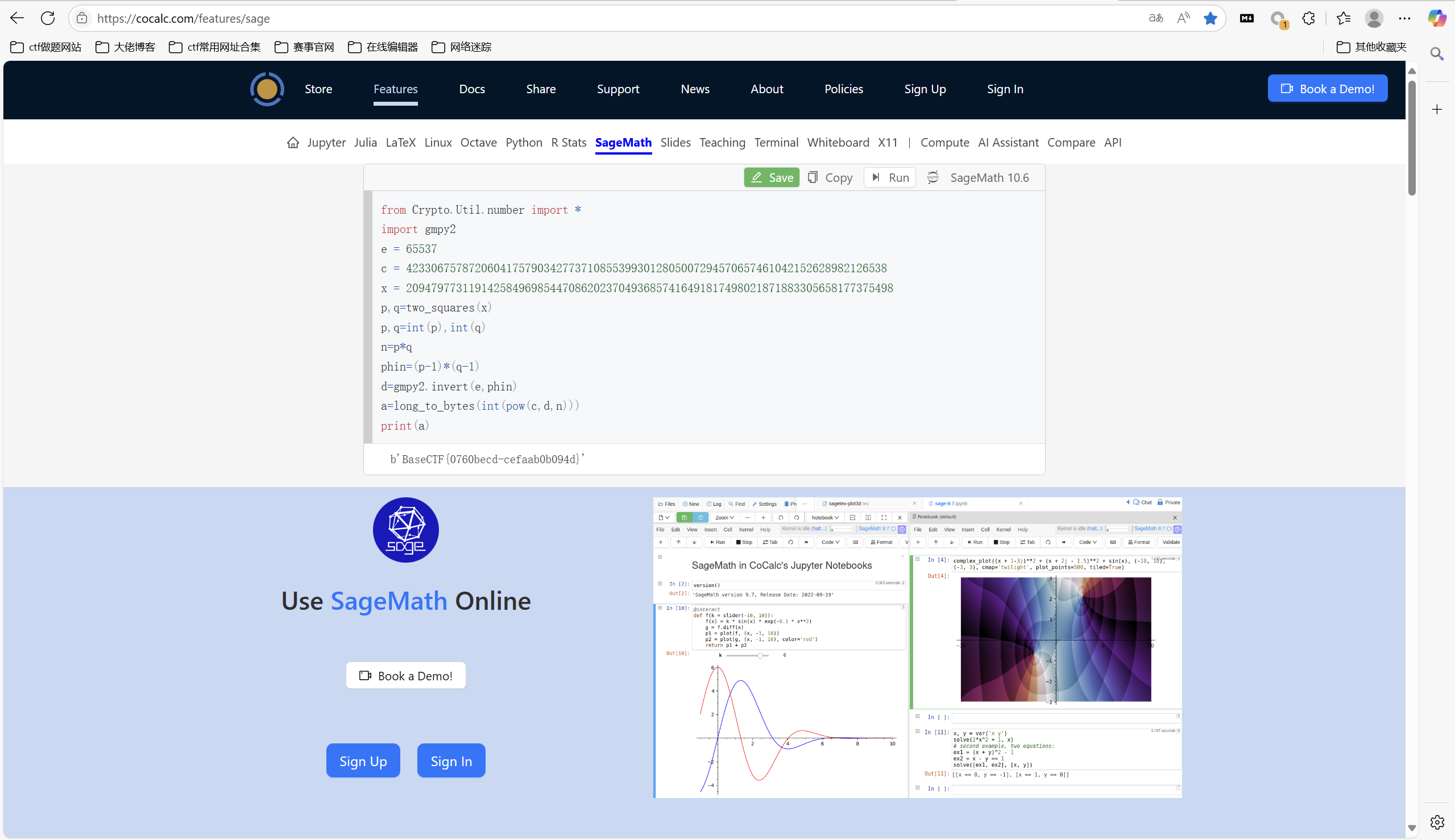Image resolution: width=1455 pixels, height=840 pixels.
Task: Switch to the Linux feature tab
Action: coord(438,143)
